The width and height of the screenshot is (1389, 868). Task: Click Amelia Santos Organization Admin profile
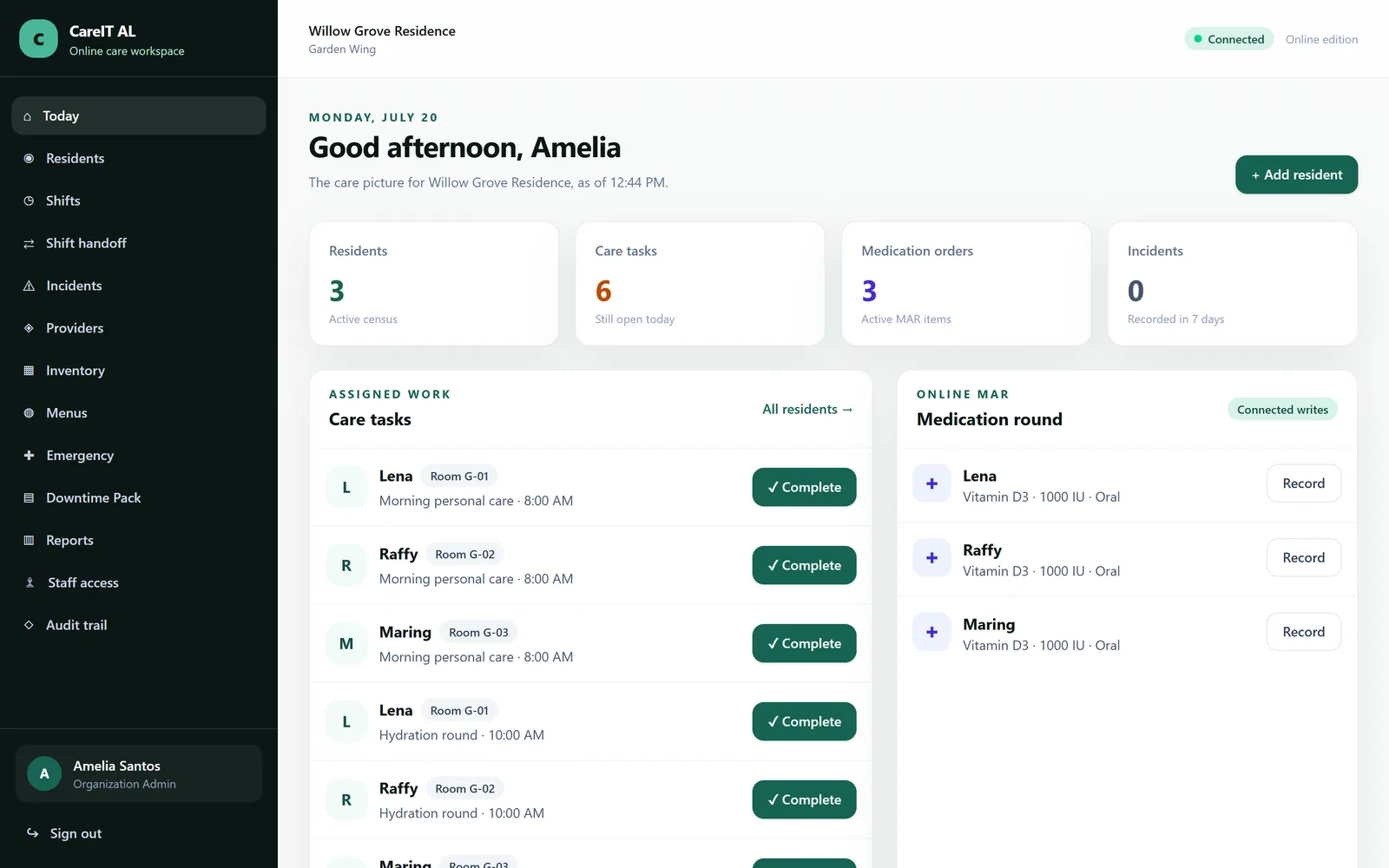(139, 773)
